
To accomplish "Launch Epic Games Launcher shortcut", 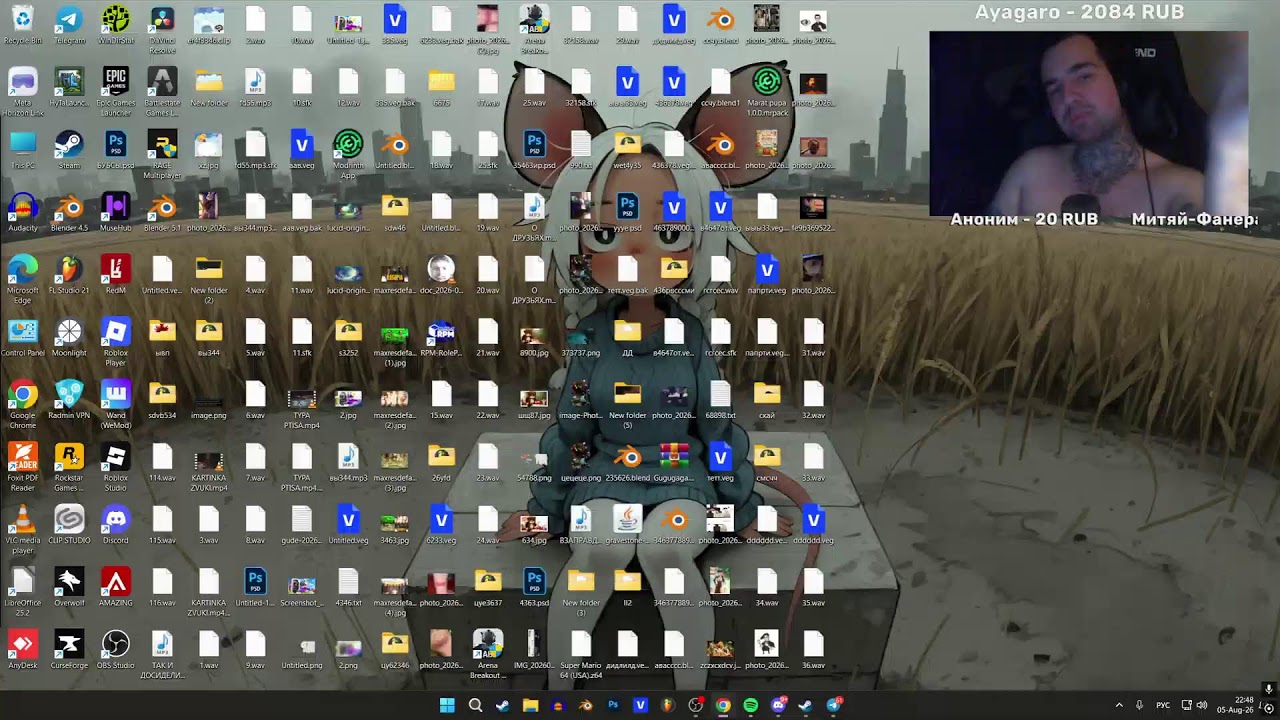I will [x=115, y=92].
